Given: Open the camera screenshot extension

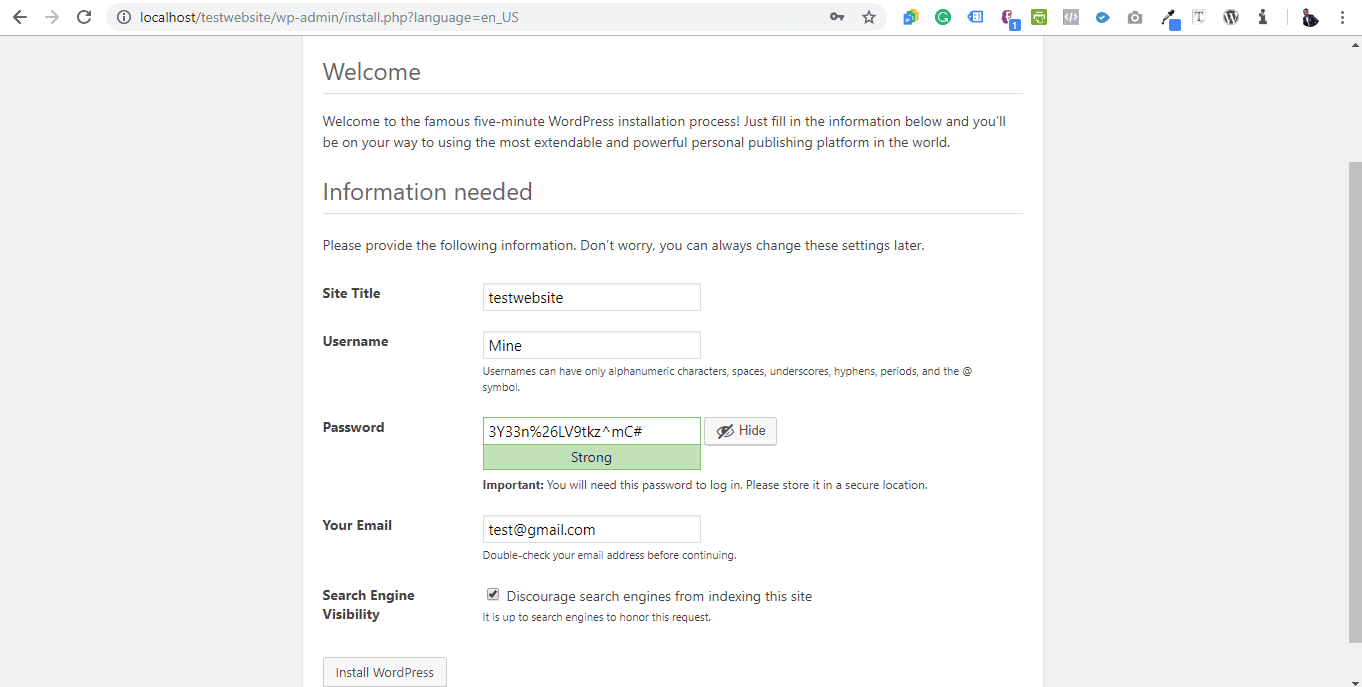Looking at the screenshot, I should click(1134, 17).
